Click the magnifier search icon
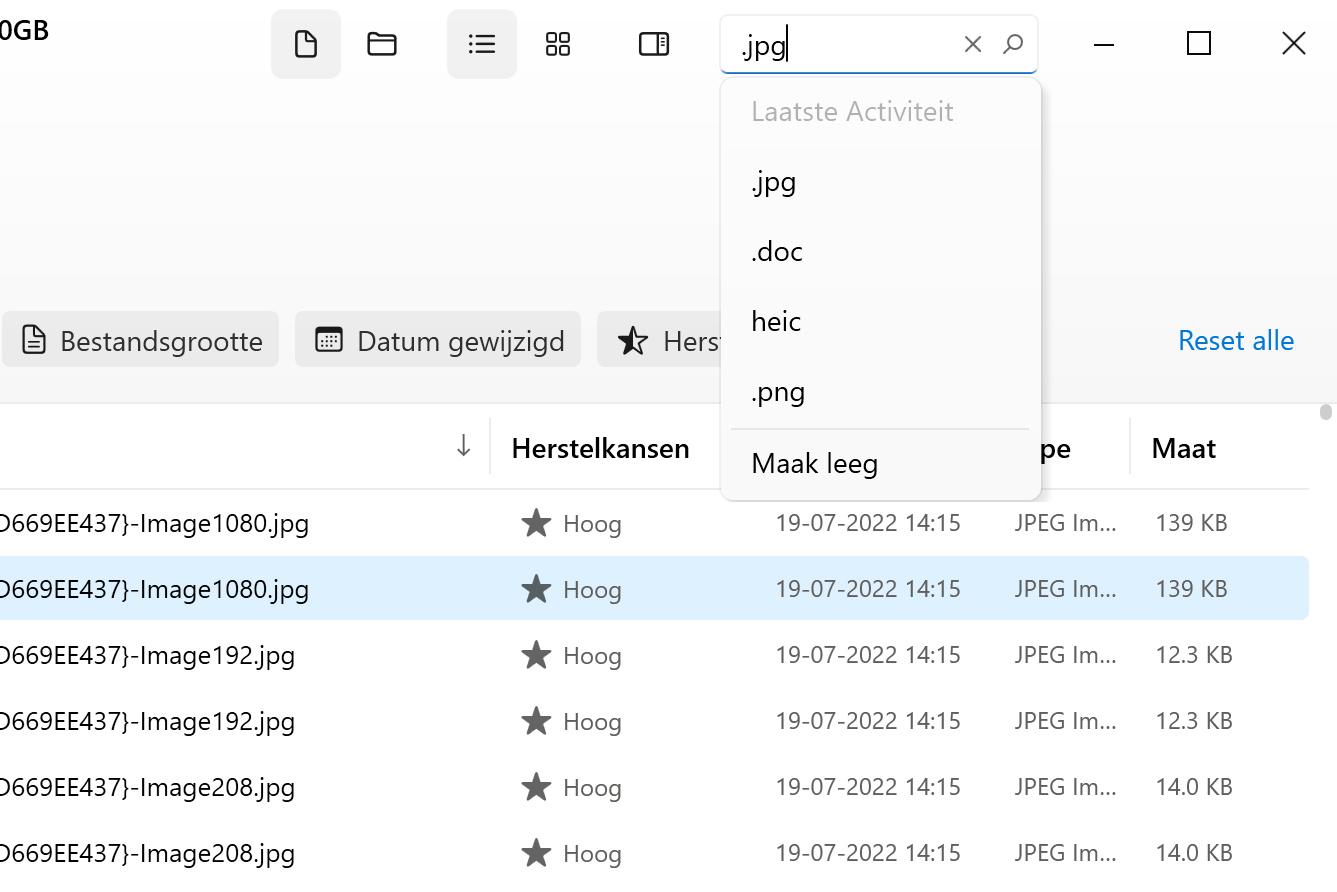 point(1013,44)
